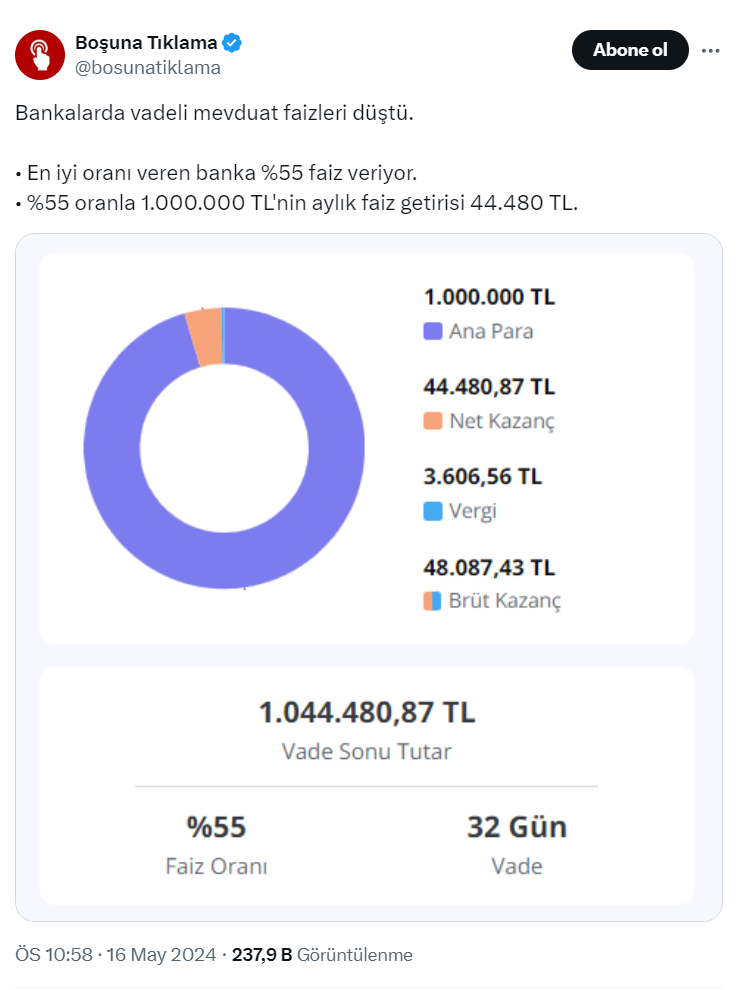740x990 pixels.
Task: Click the tweet text about vadeli mevduat
Action: (x=214, y=113)
